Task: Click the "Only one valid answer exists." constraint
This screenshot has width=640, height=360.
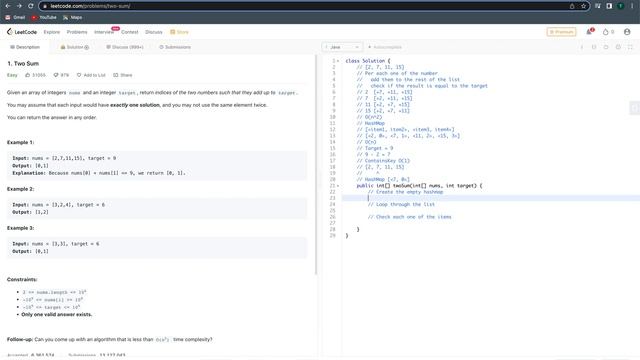Action: (x=57, y=315)
